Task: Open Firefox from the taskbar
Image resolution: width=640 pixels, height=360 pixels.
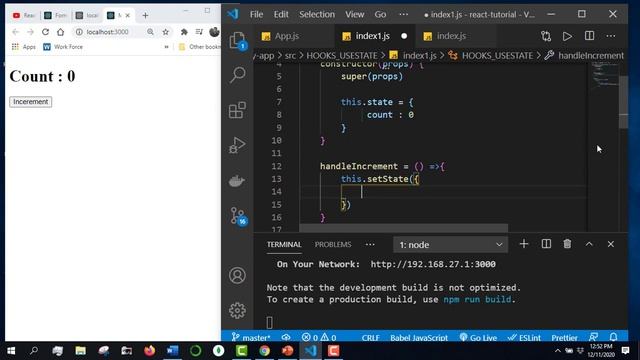Action: pos(149,351)
